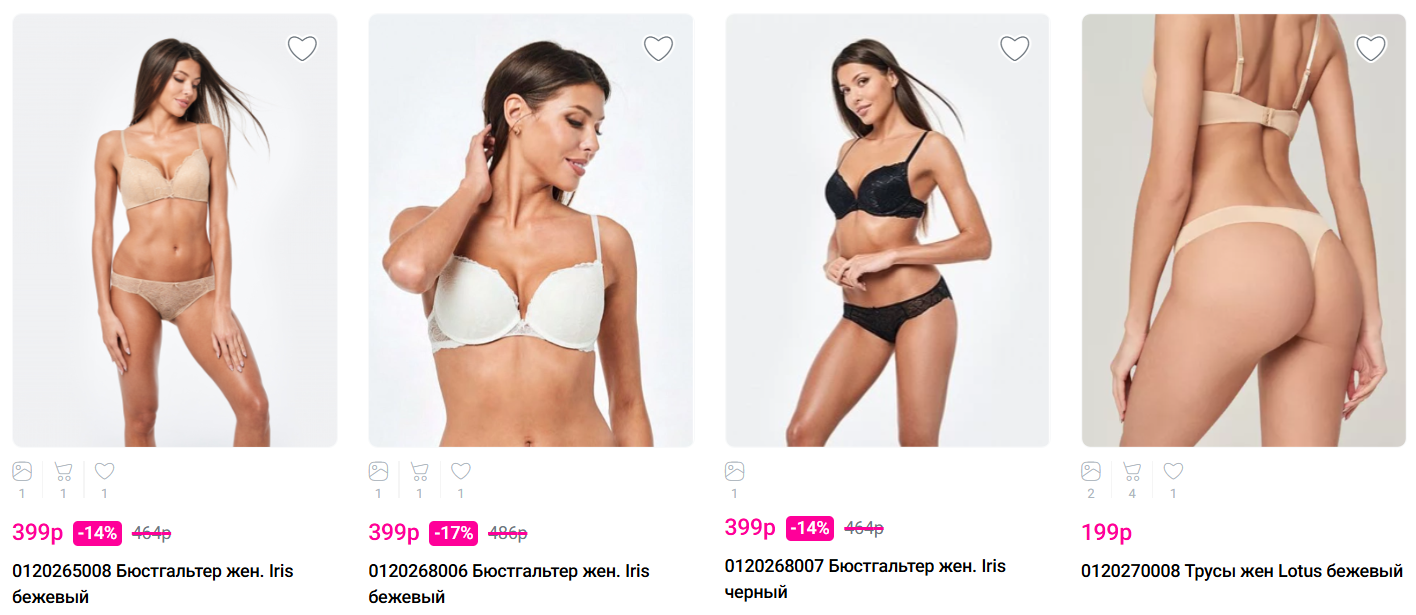Click small heart counter under product 0120265008
The height and width of the screenshot is (615, 1416).
[104, 471]
